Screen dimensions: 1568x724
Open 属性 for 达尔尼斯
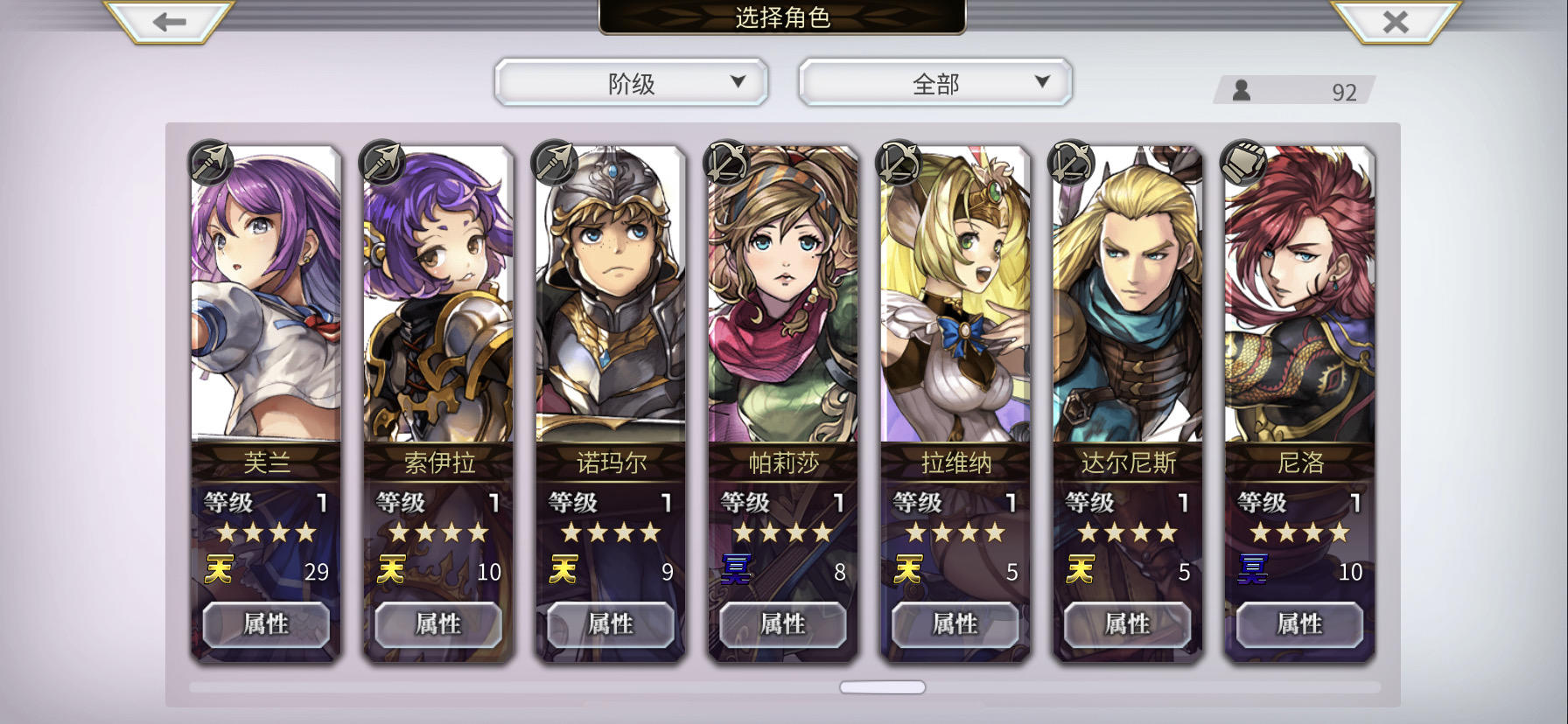coord(1128,624)
